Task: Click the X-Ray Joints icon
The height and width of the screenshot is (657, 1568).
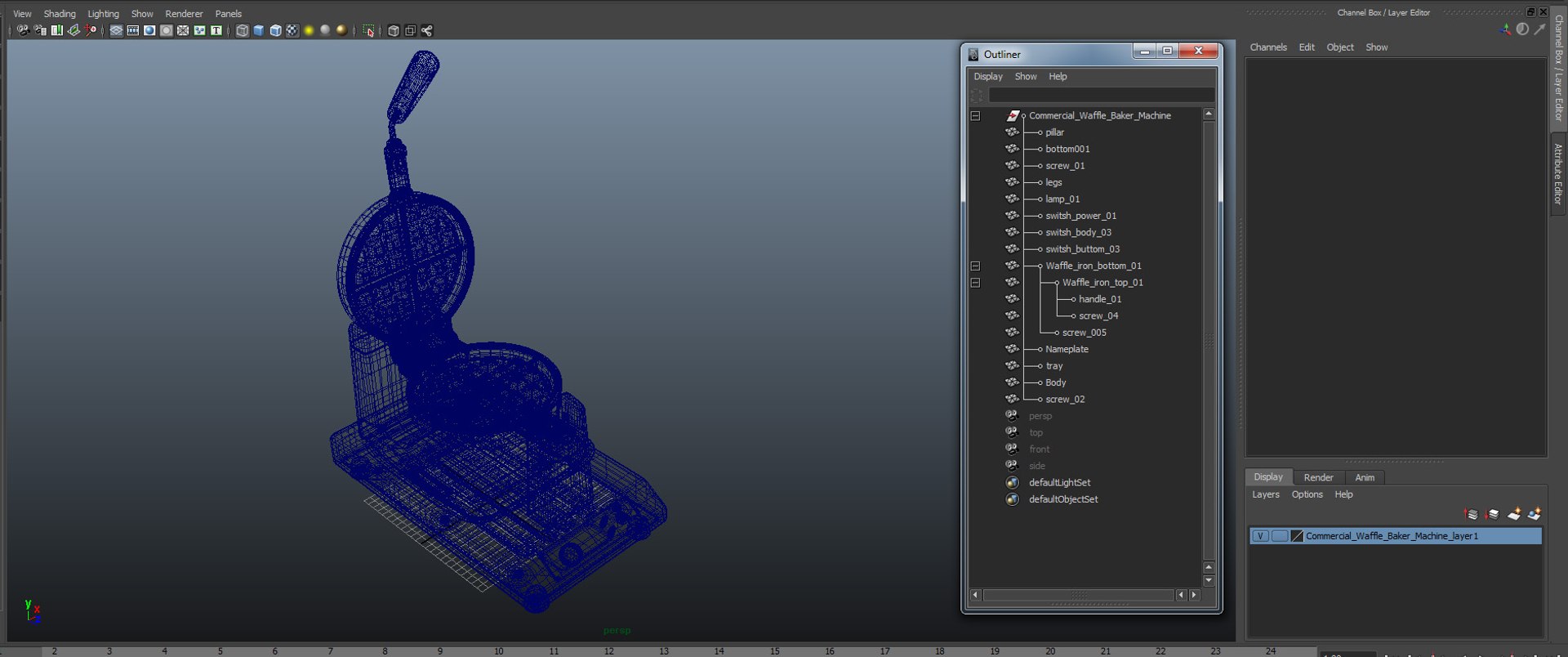Action: point(426,30)
